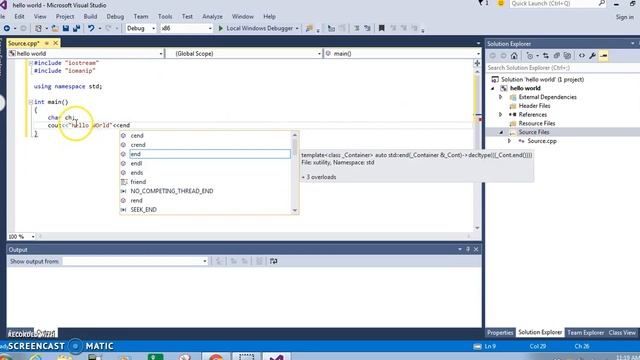The image size is (640, 360).
Task: Toggle Show All Files in Solution Explorer
Action: click(x=567, y=56)
